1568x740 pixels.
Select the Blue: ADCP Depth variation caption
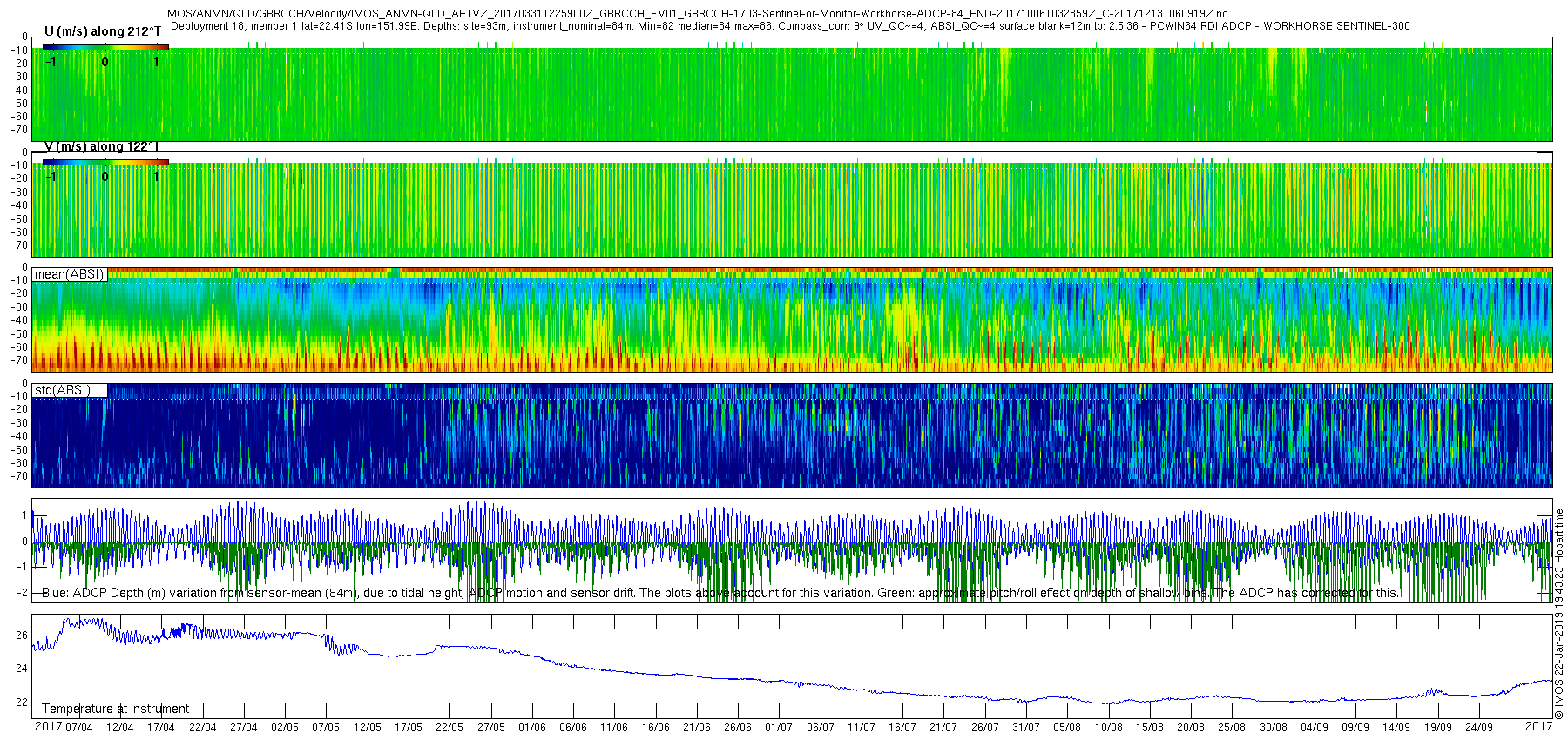(x=720, y=593)
